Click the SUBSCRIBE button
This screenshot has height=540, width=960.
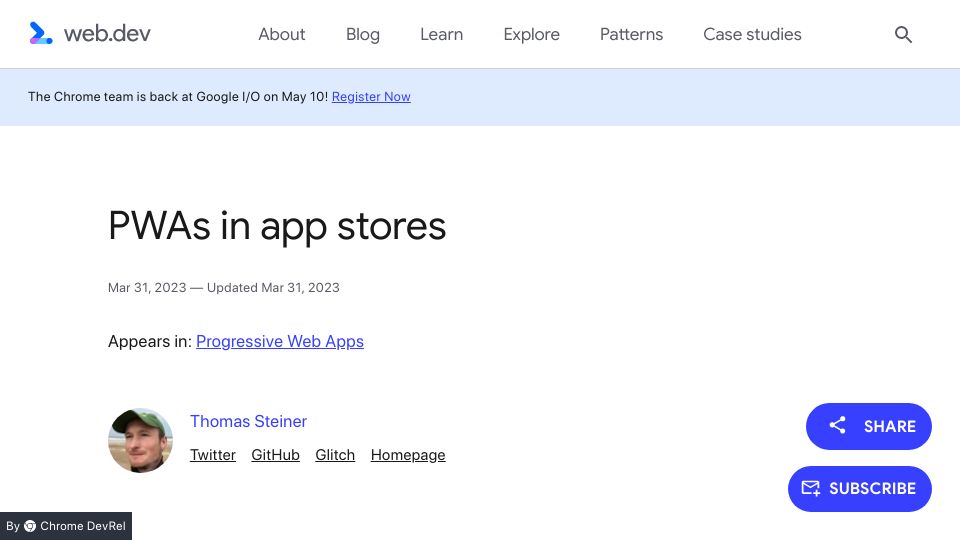point(860,489)
